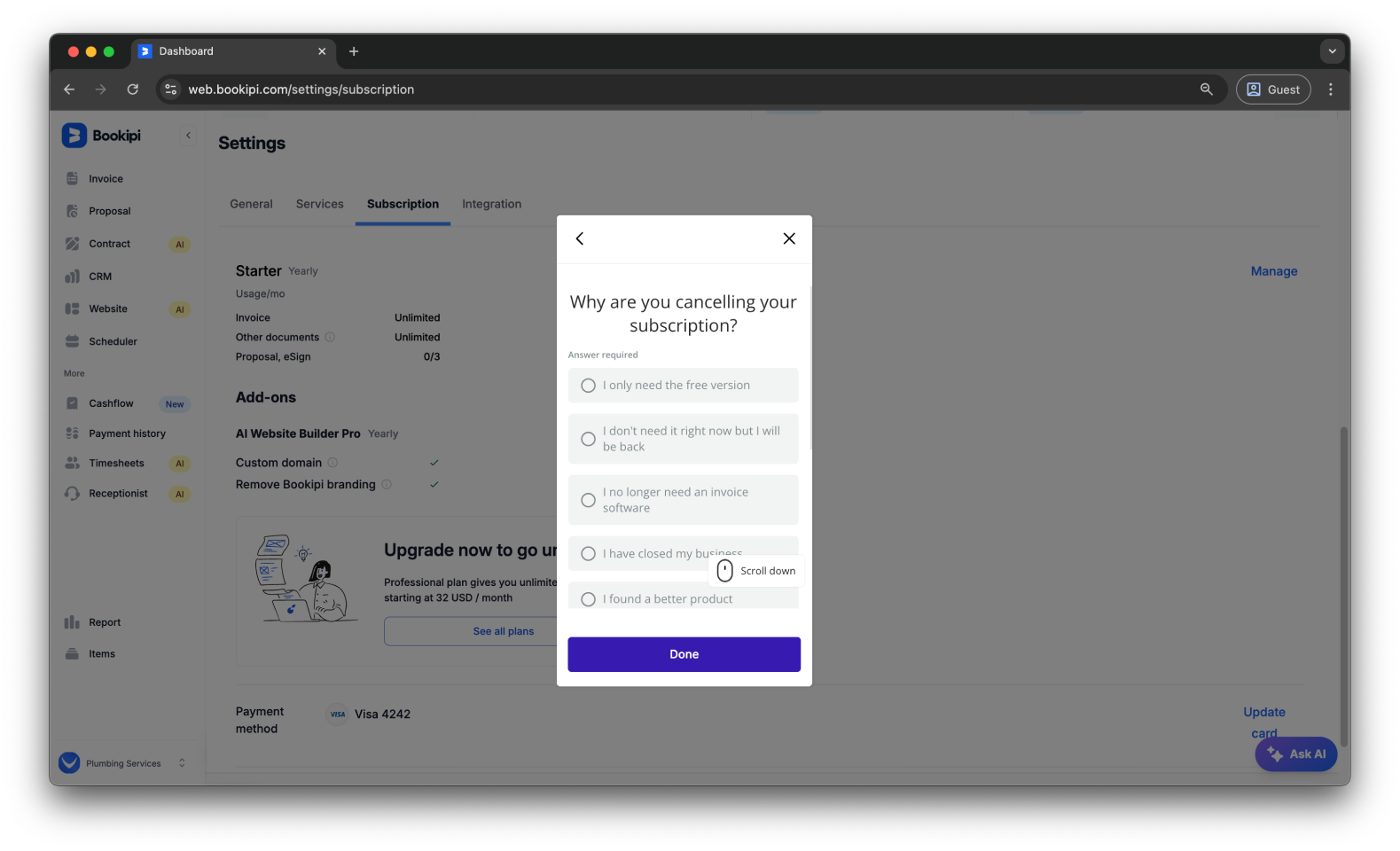Open the Plumbing Services company switcher

pyautogui.click(x=122, y=763)
